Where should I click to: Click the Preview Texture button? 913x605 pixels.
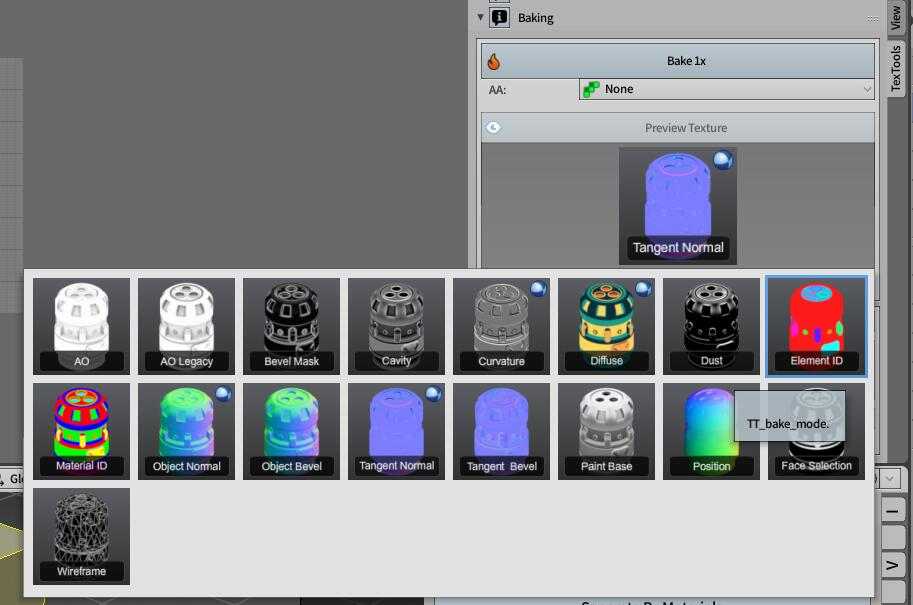678,128
